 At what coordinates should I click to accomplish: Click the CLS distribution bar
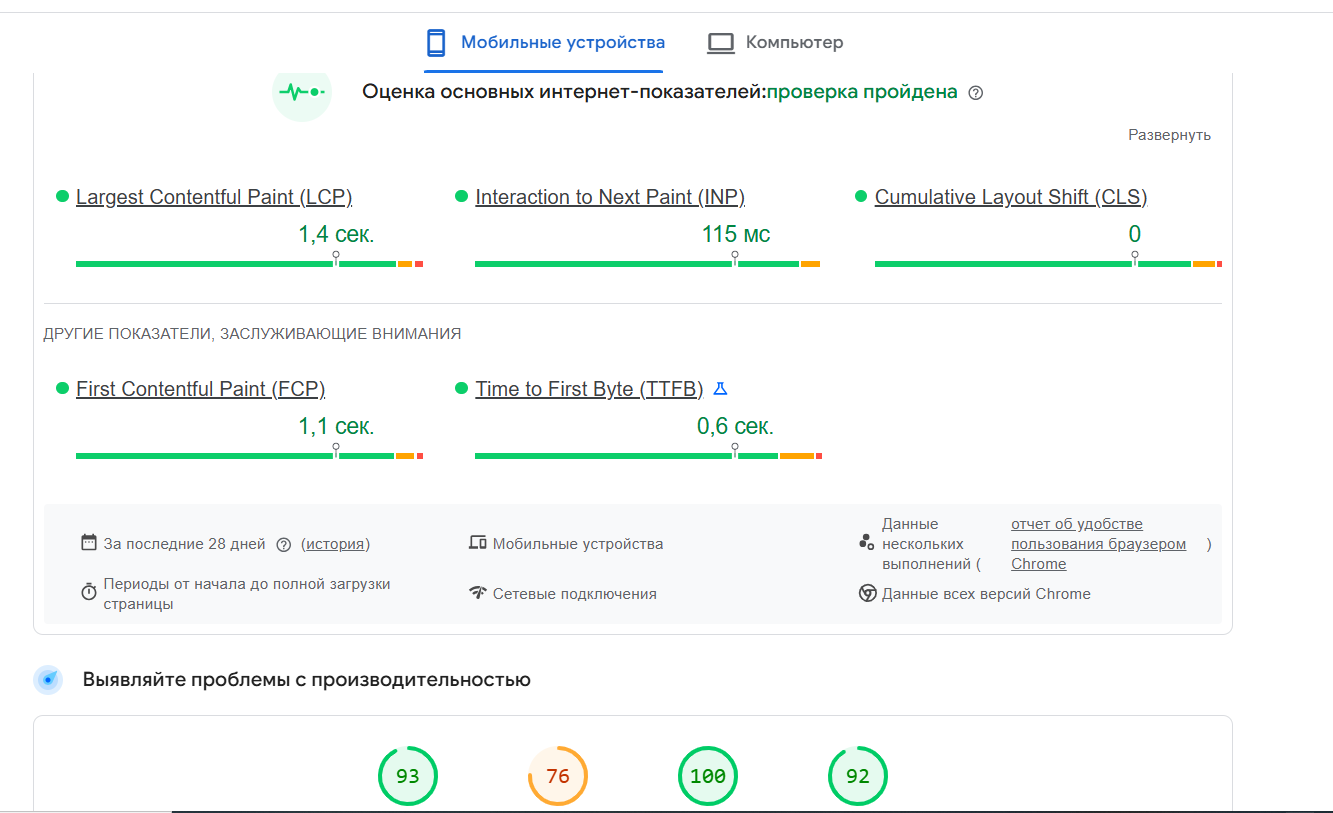[1048, 264]
